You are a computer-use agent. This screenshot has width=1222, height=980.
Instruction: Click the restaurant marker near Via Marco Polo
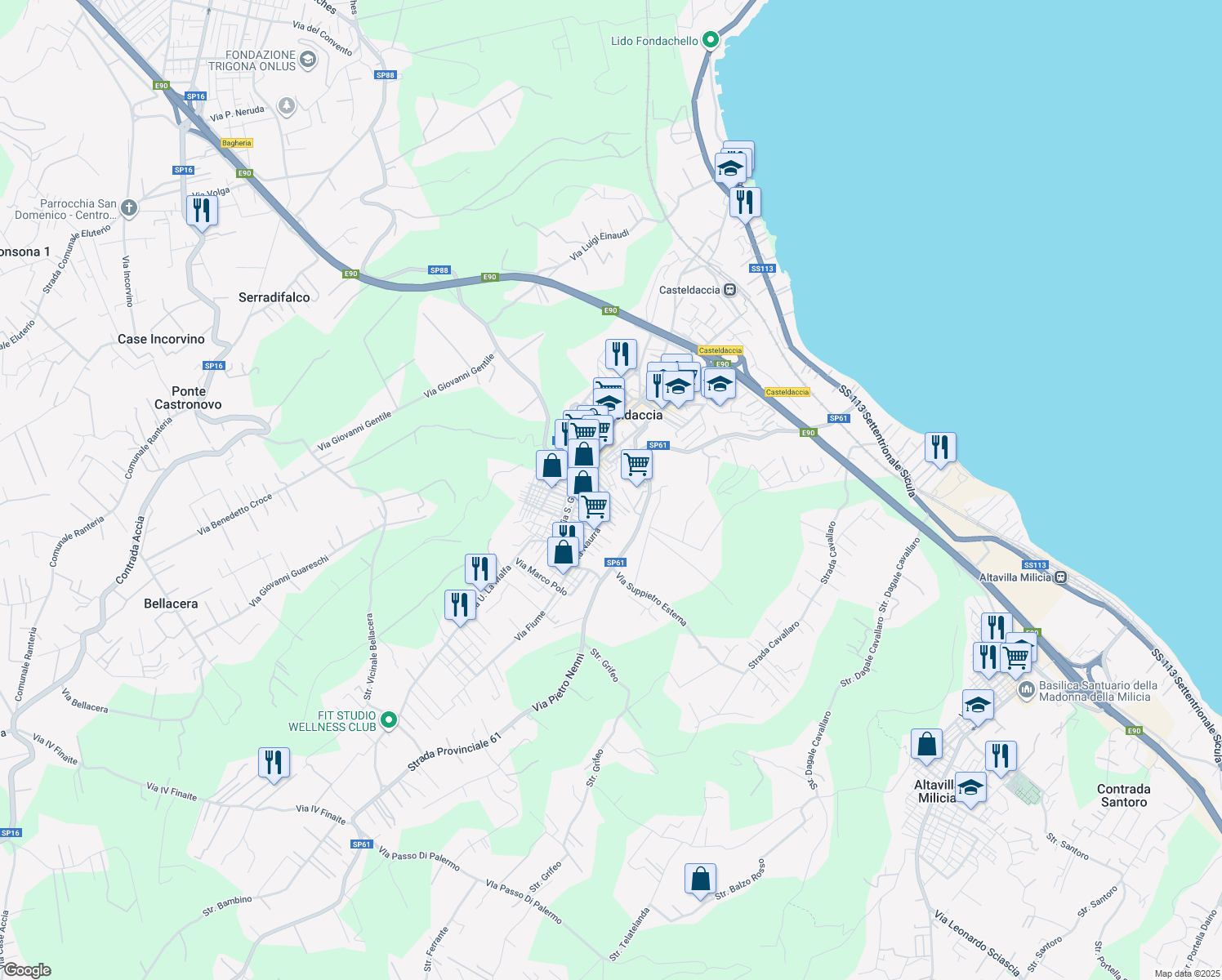(x=479, y=567)
